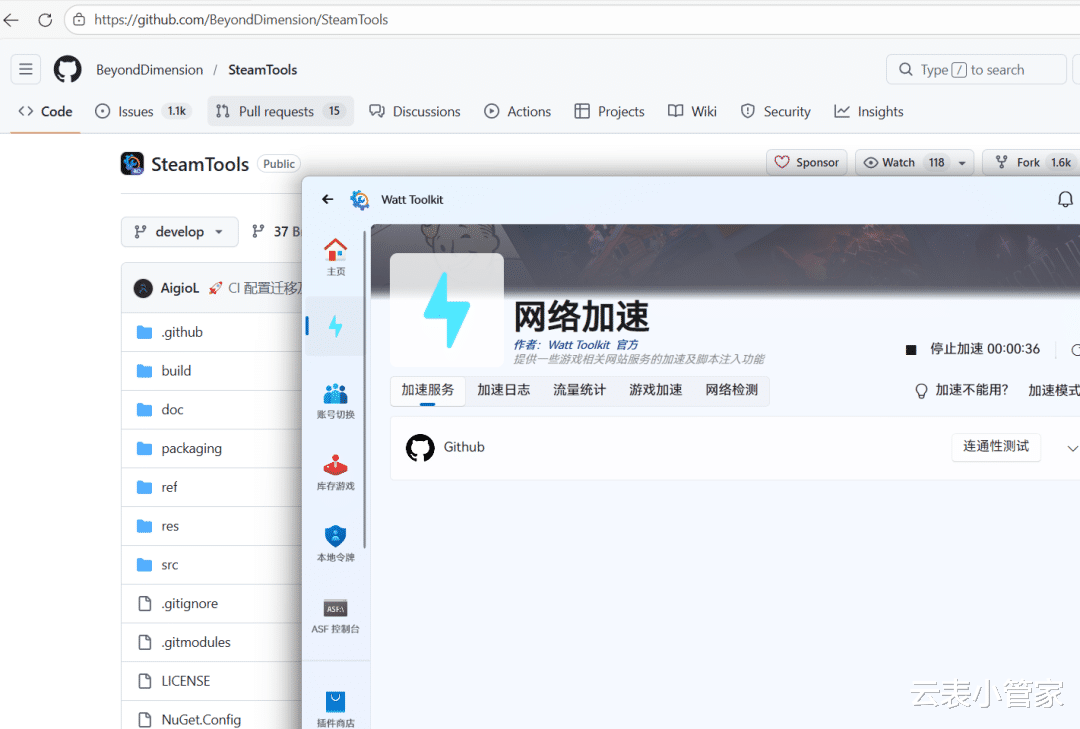Screen dimensions: 1080x729
Task: Click the 加速不能用? help link
Action: tap(962, 391)
